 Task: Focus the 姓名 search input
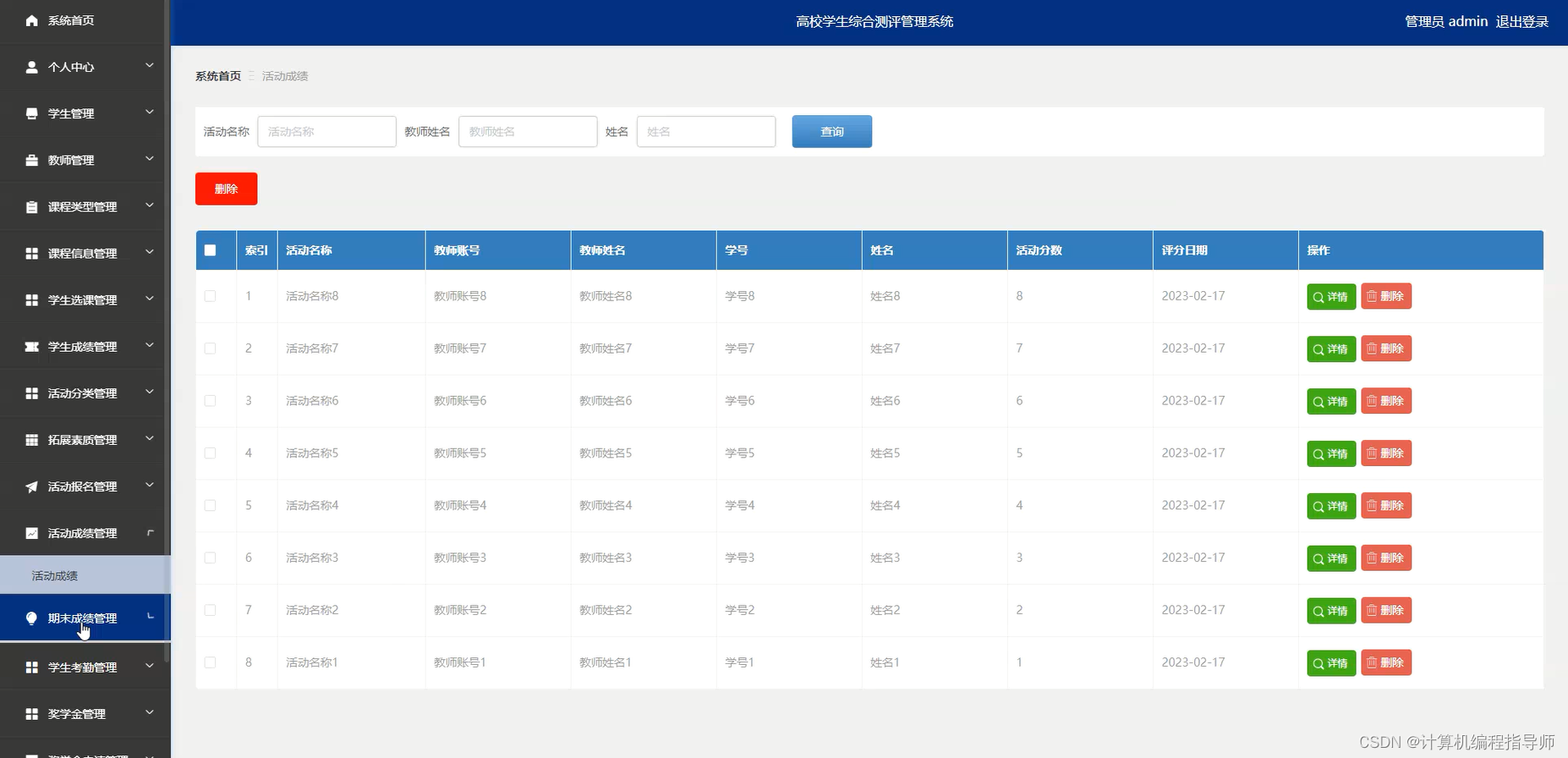[x=706, y=131]
